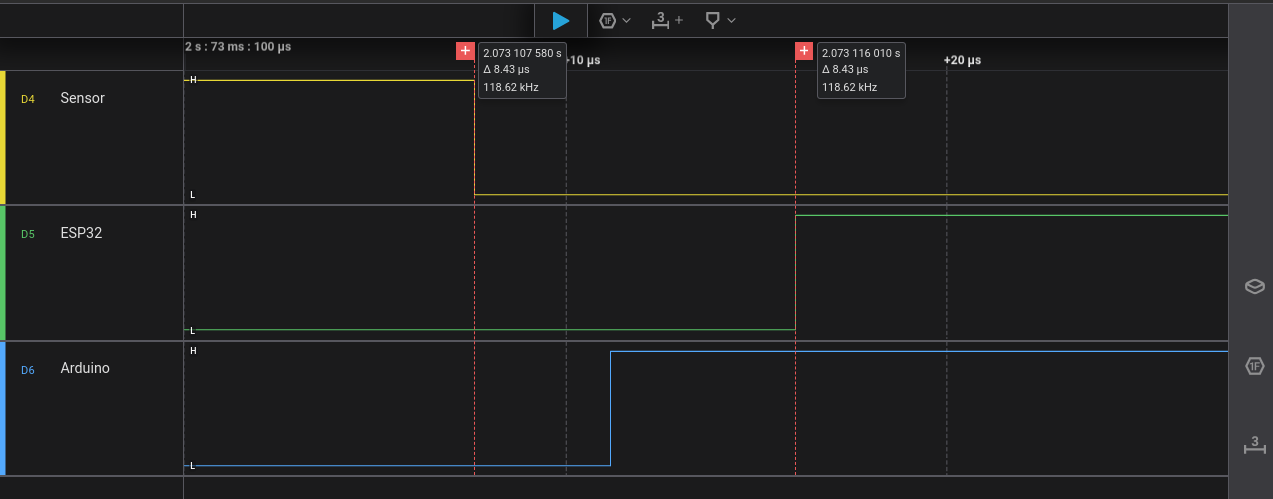The image size is (1273, 499).
Task: Click the +20 µs timeline ruler label
Action: pyautogui.click(x=962, y=60)
